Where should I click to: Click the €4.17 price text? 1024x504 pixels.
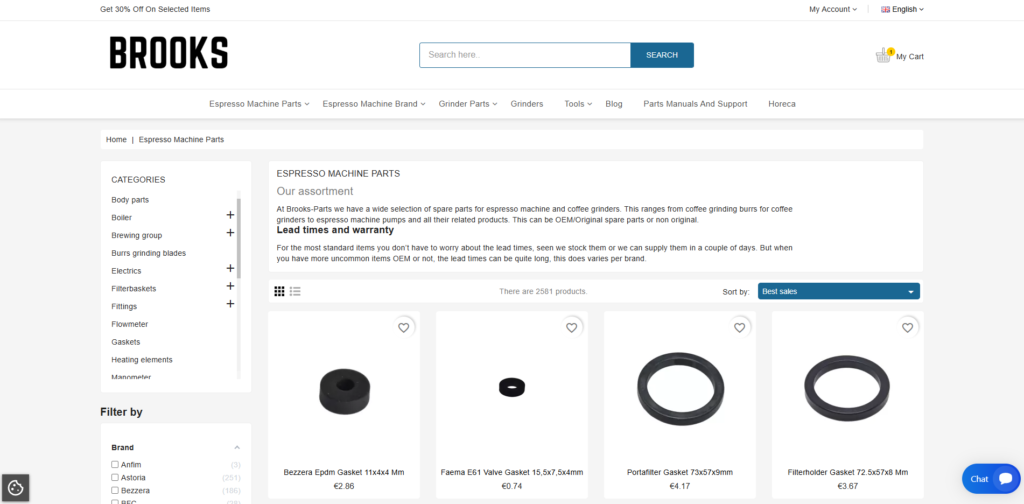click(680, 486)
